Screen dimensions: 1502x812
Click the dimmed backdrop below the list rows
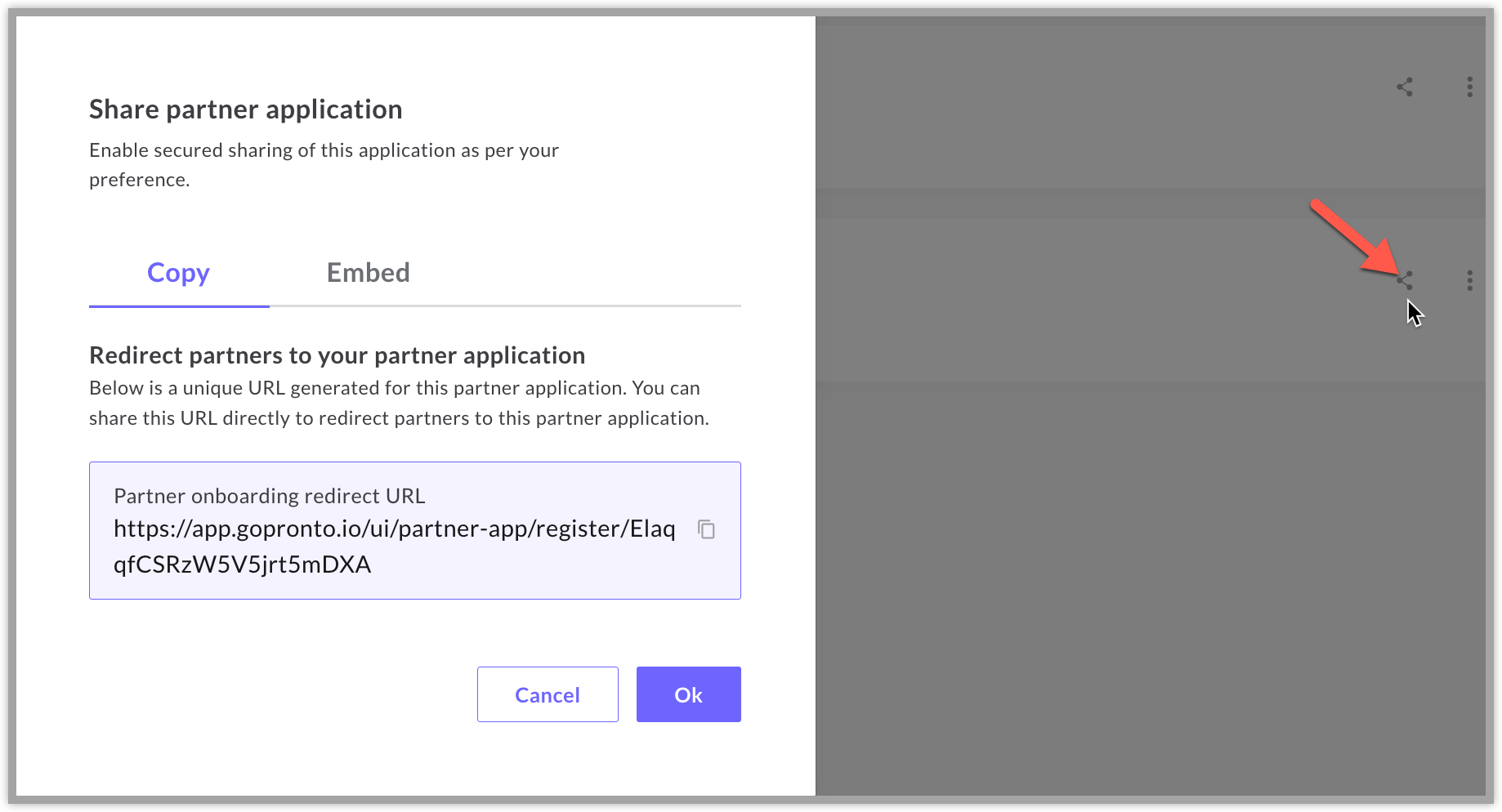(1144, 588)
